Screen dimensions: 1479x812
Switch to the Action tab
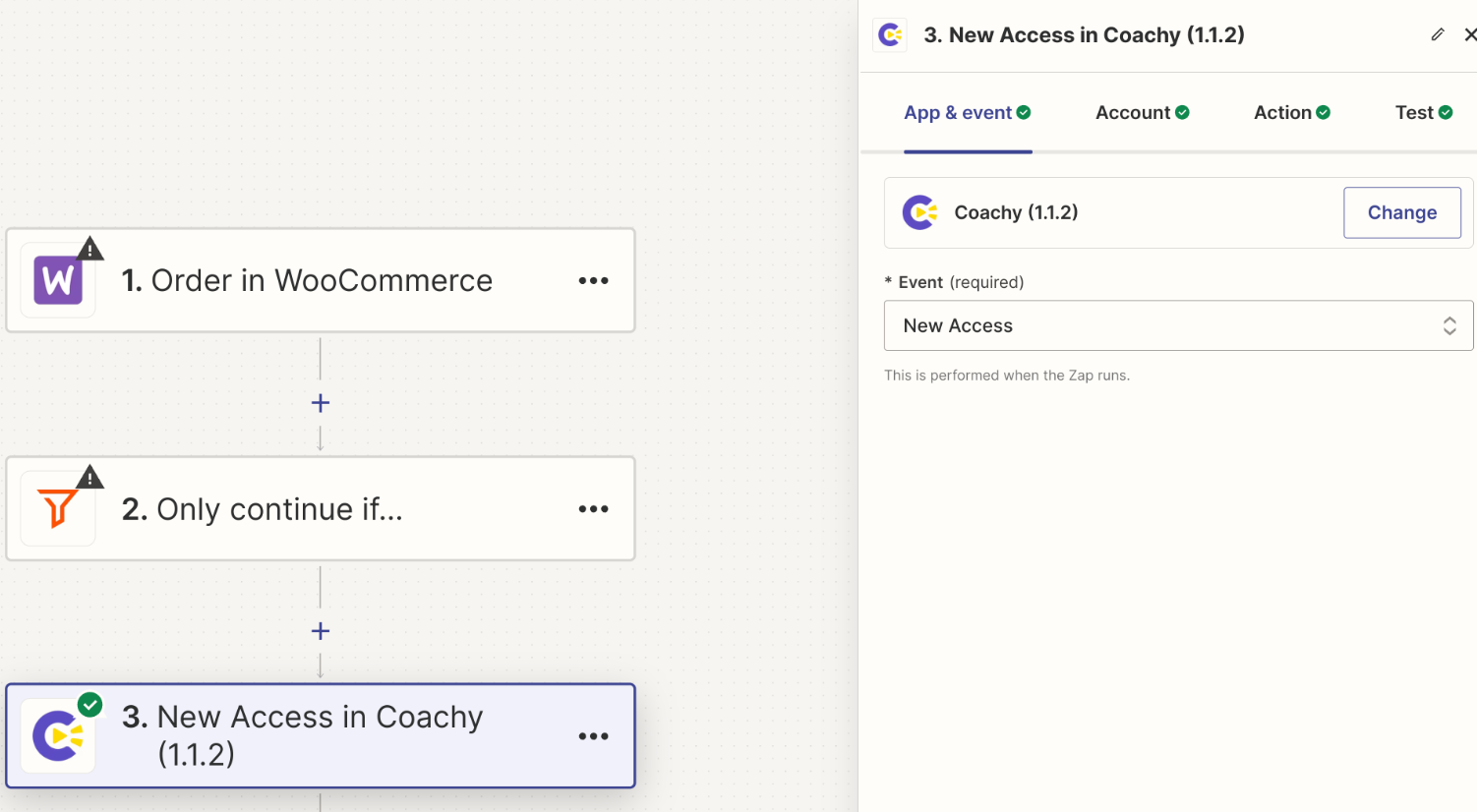1292,113
